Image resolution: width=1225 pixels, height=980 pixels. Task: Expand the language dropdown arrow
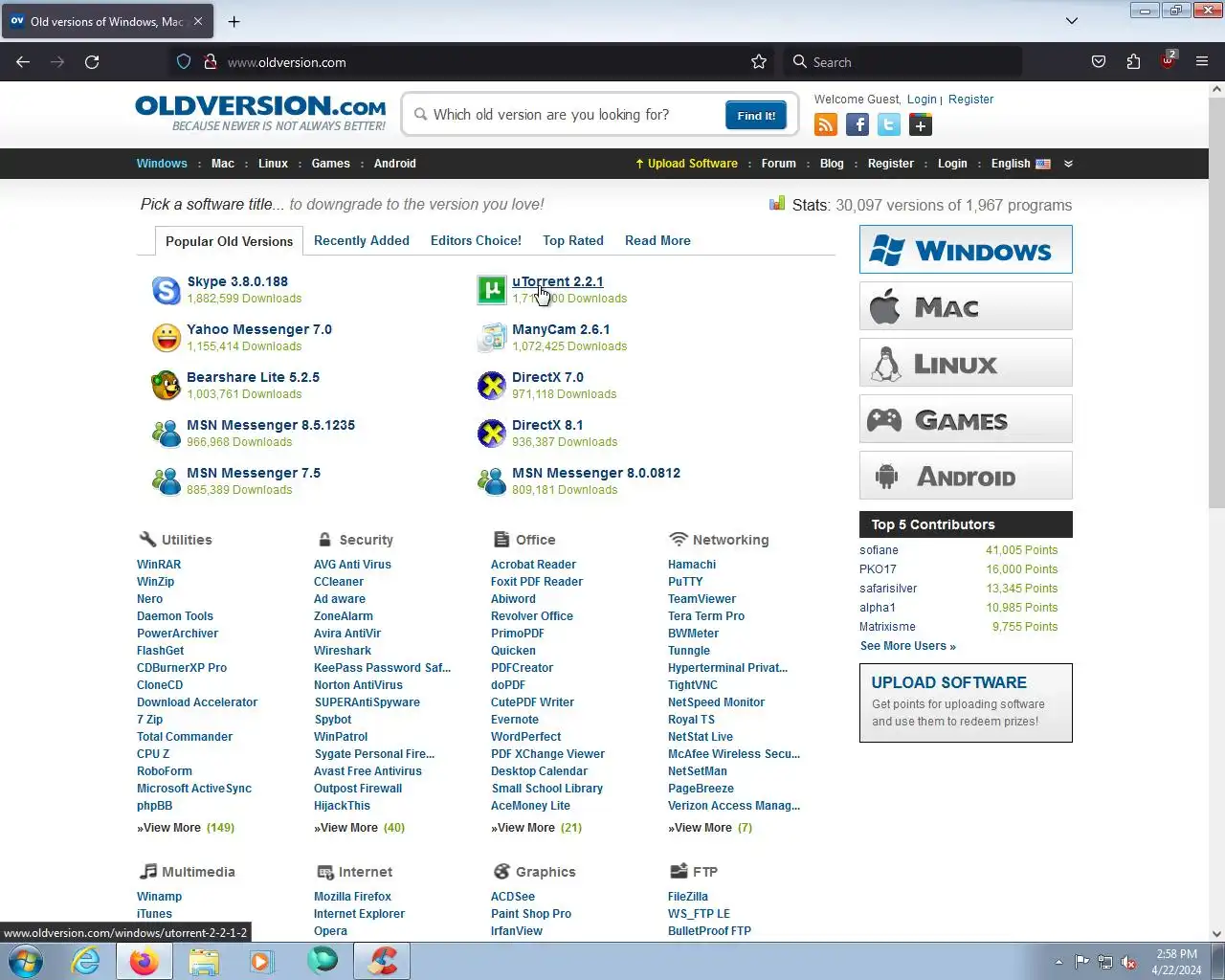coord(1068,164)
